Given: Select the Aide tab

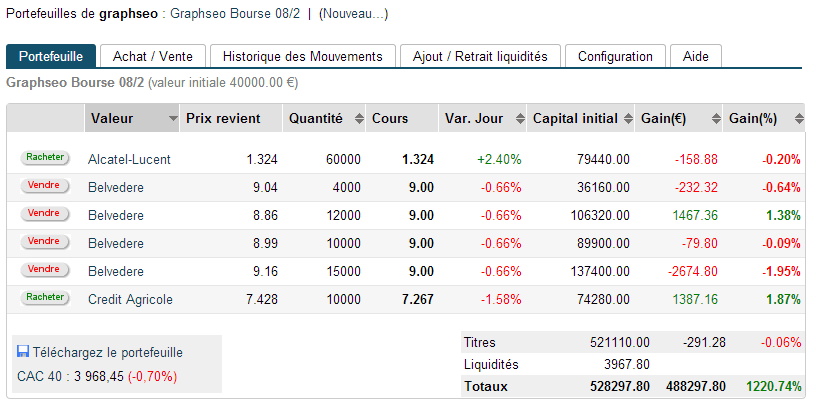Looking at the screenshot, I should (x=695, y=57).
